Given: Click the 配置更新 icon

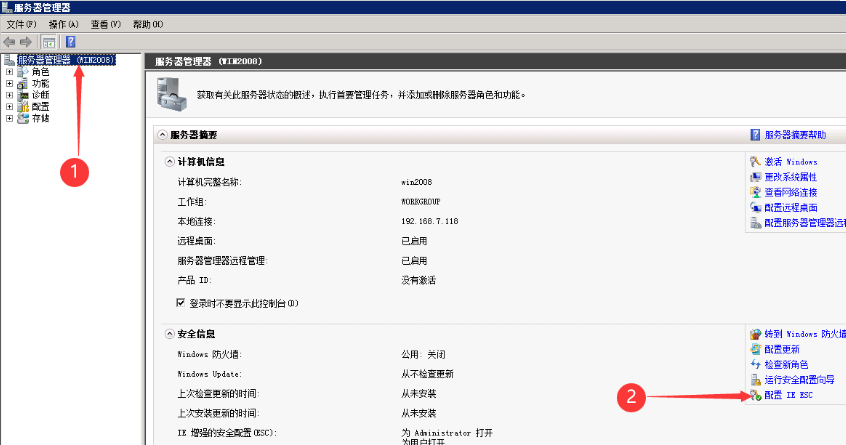Looking at the screenshot, I should coord(755,350).
